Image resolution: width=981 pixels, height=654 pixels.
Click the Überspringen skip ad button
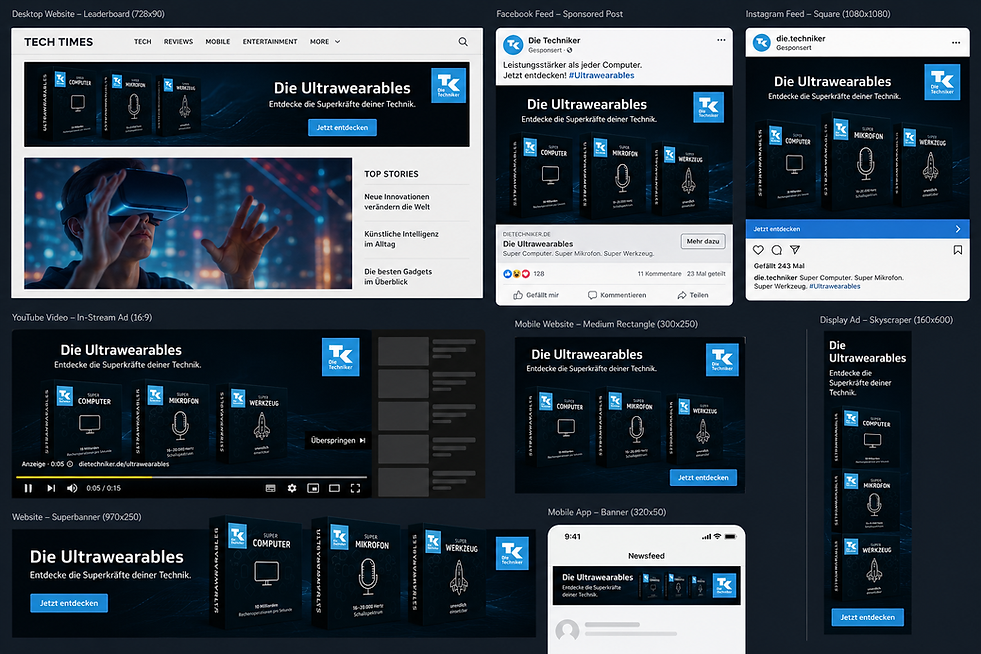tap(338, 441)
